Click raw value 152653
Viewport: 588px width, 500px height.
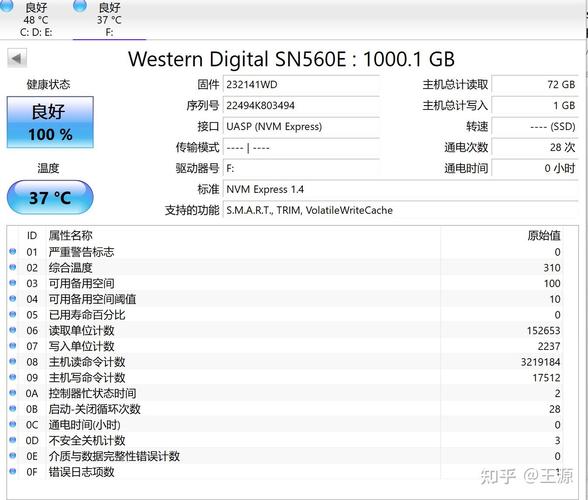click(543, 330)
